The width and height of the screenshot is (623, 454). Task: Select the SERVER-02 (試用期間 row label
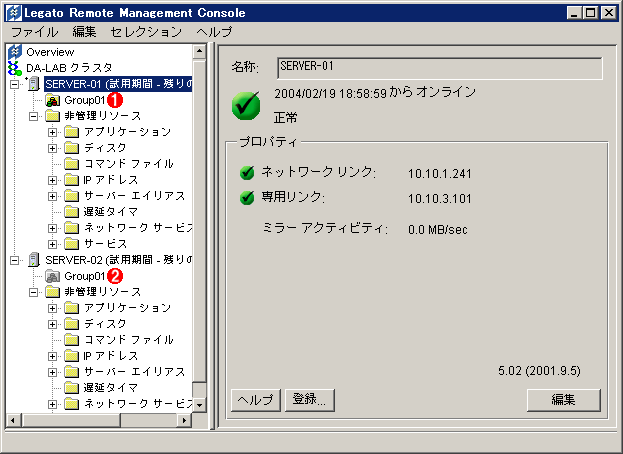pos(118,260)
